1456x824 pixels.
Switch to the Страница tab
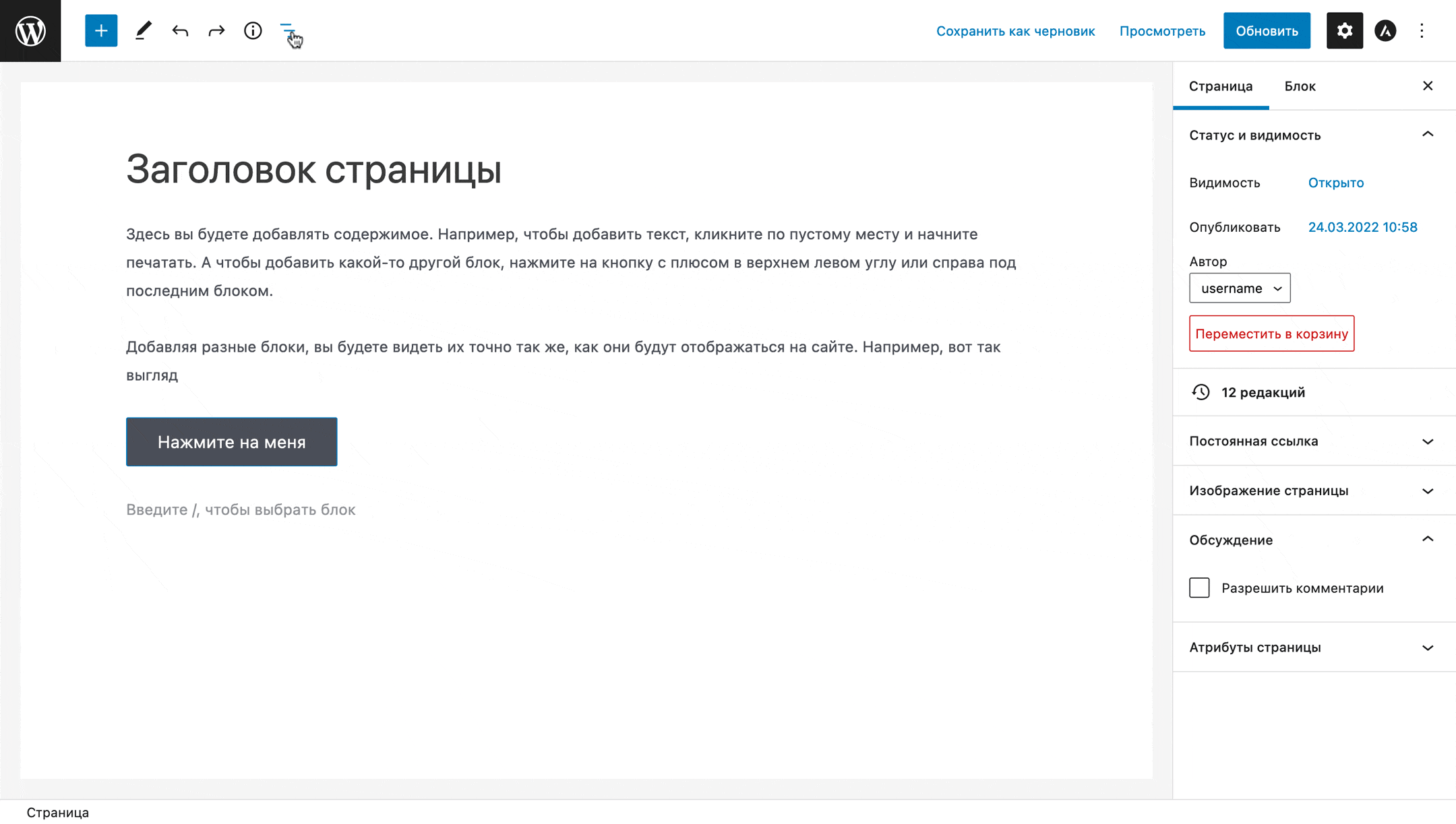[1221, 86]
